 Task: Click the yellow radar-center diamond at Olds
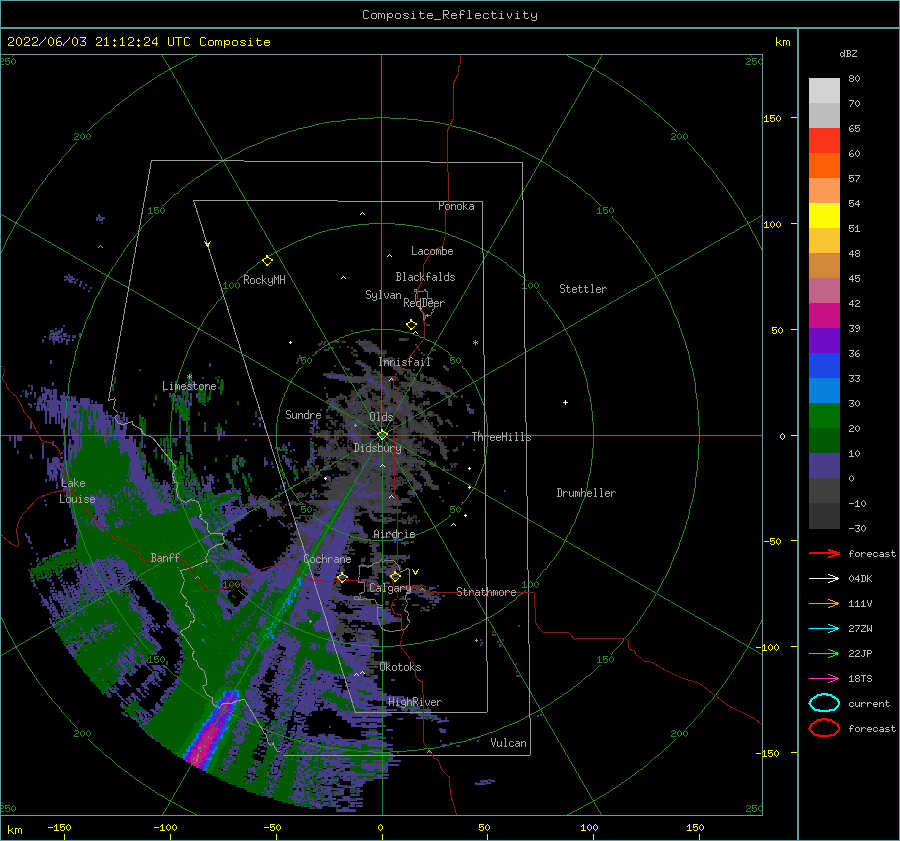[x=382, y=435]
